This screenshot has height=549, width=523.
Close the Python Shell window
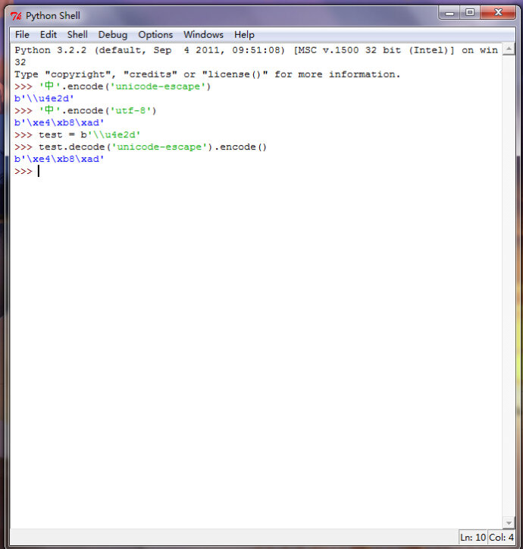click(x=498, y=13)
